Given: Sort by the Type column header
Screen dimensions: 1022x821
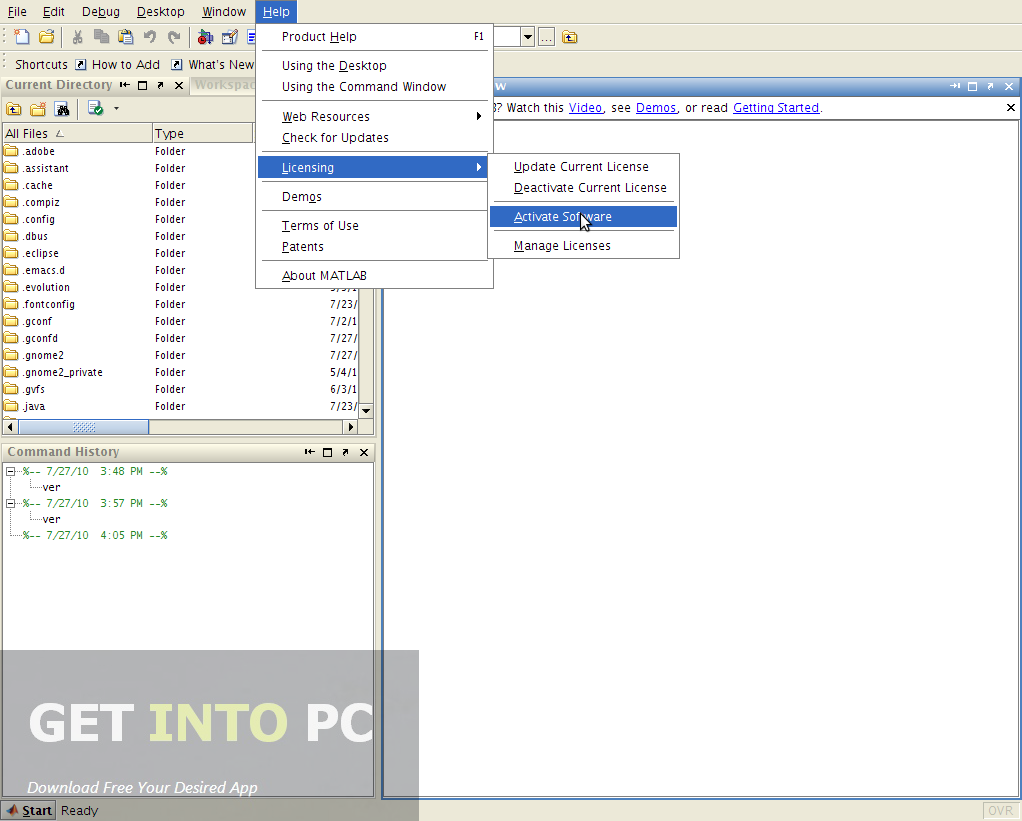Looking at the screenshot, I should coord(203,134).
